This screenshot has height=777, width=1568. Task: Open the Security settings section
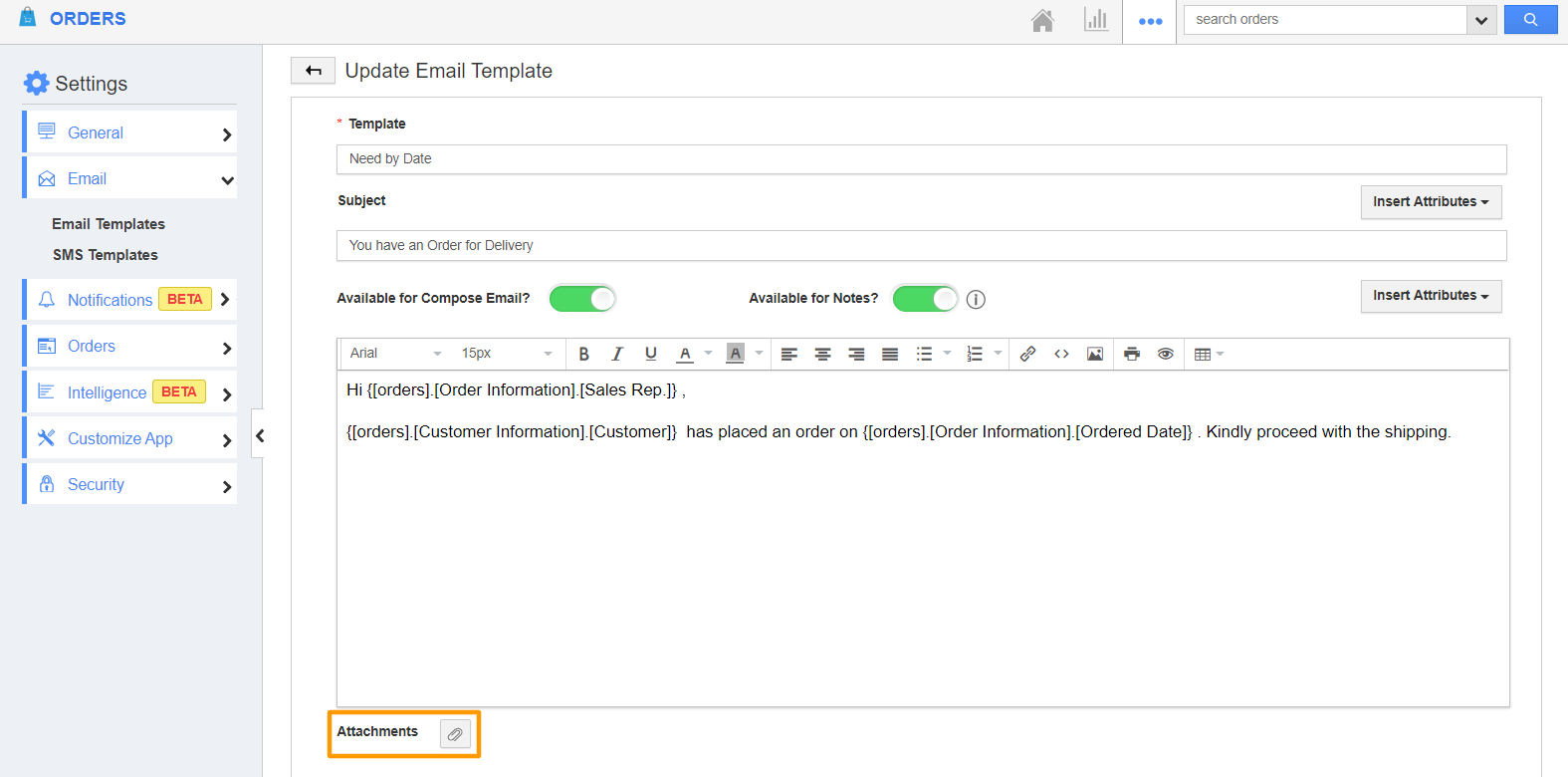pyautogui.click(x=130, y=484)
